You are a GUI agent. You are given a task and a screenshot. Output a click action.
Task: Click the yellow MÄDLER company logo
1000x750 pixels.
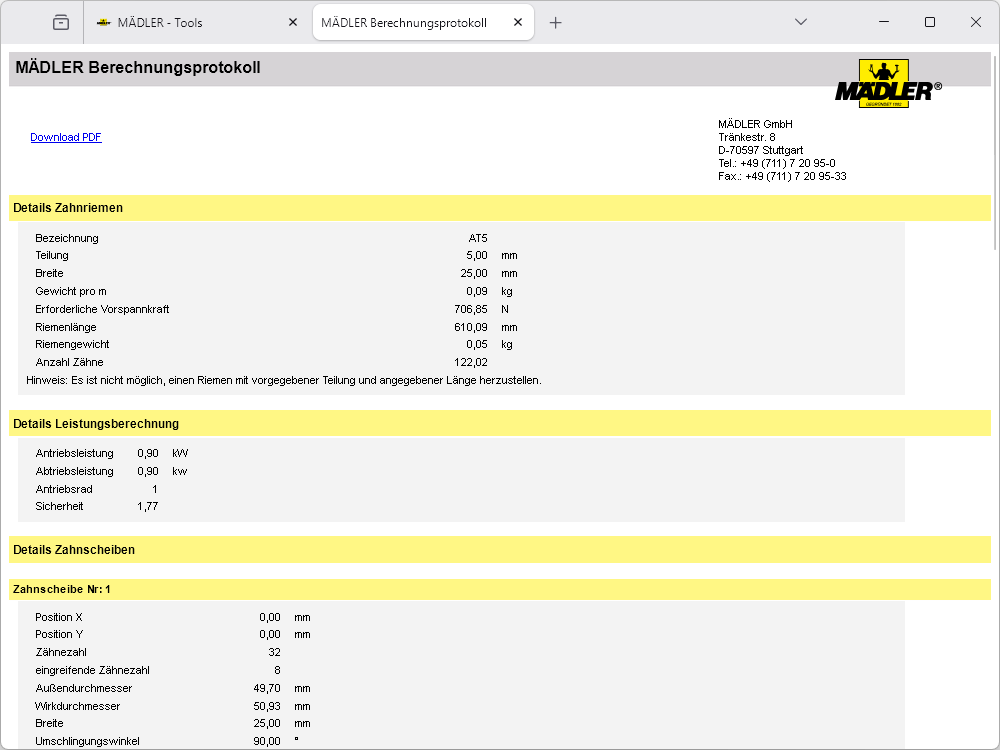884,83
